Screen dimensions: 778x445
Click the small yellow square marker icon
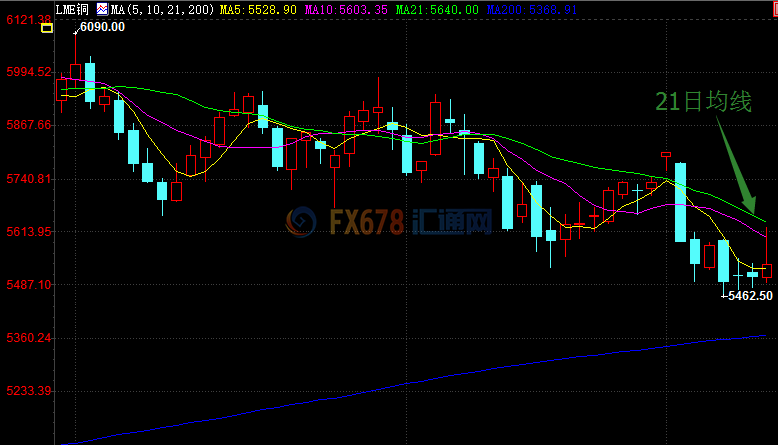click(46, 29)
